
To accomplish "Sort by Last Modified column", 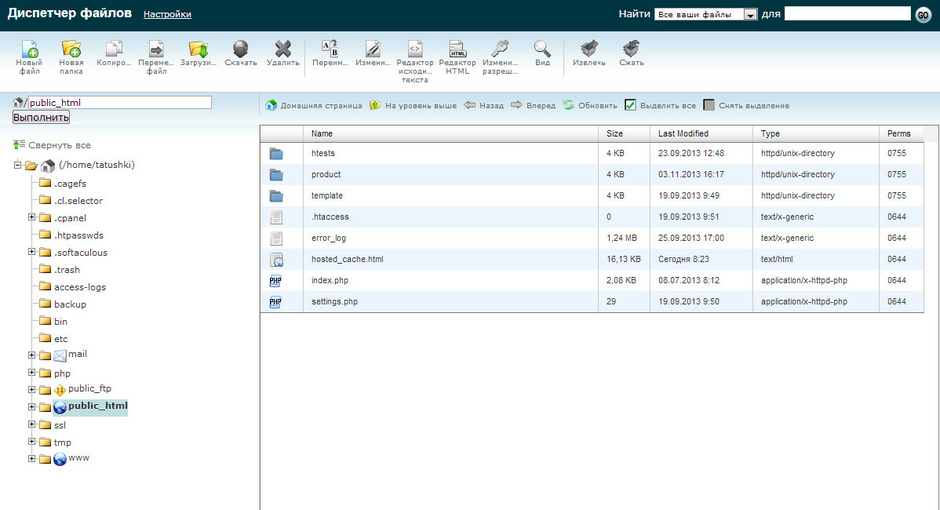I will (x=701, y=134).
